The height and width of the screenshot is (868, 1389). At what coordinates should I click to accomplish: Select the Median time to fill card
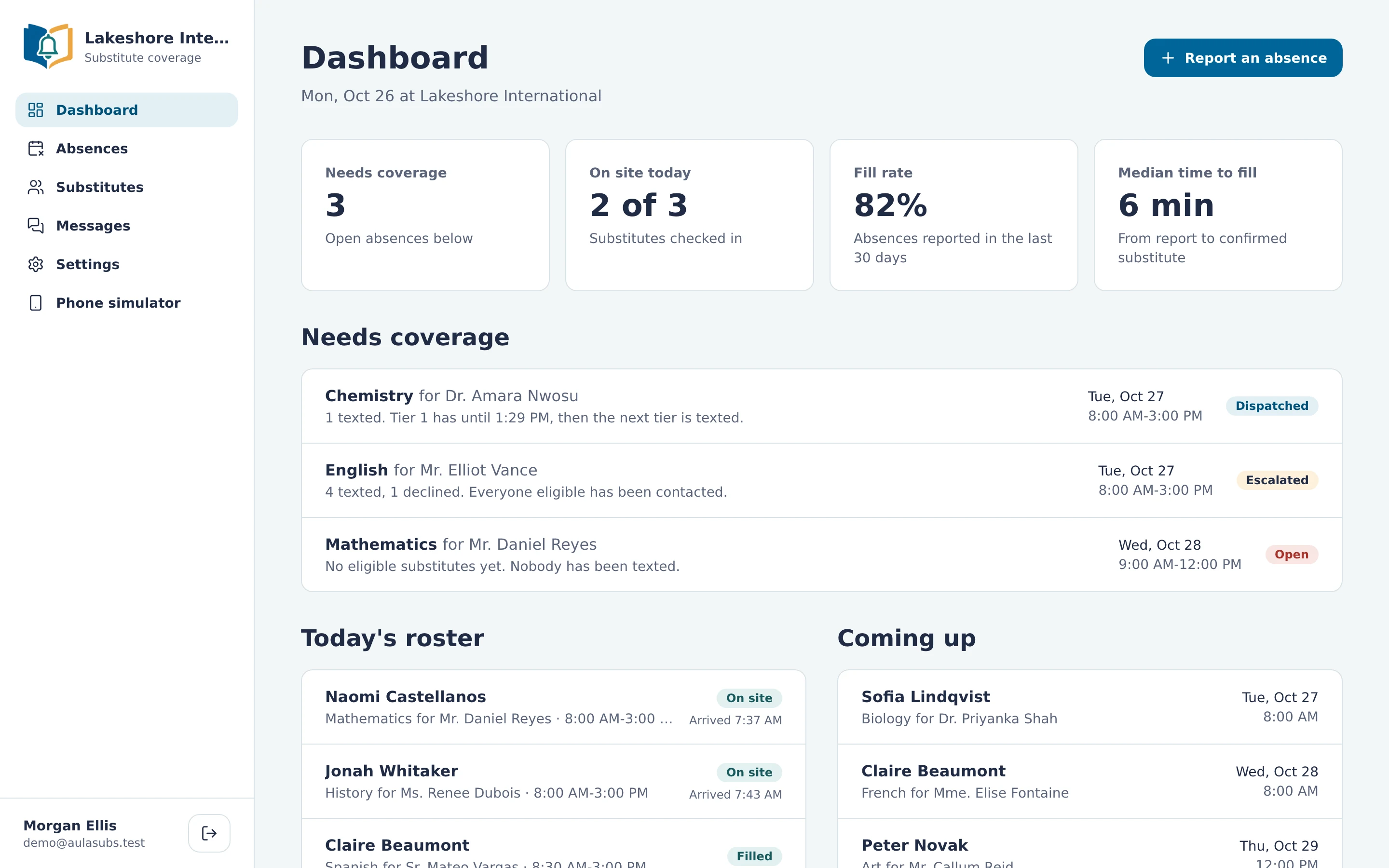[x=1218, y=215]
